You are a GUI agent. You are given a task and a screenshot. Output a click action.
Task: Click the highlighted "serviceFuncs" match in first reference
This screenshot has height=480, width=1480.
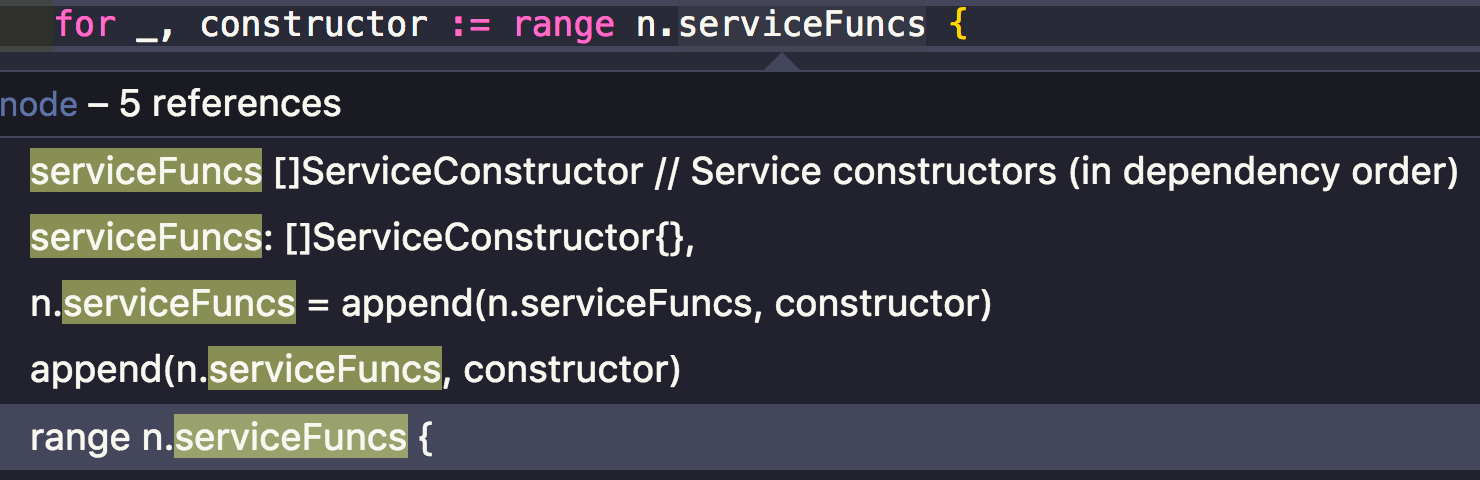146,172
